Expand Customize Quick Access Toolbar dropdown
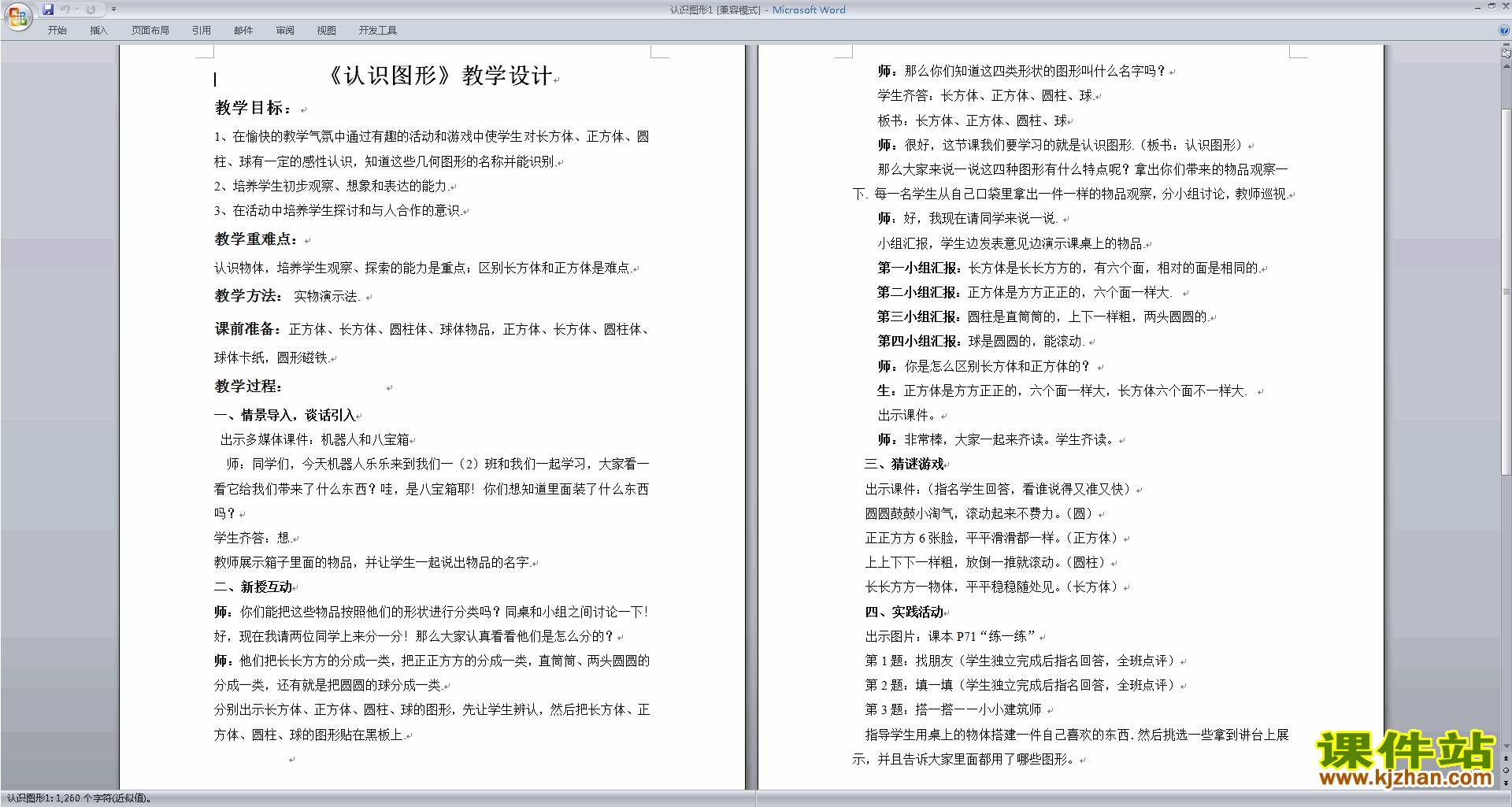Screen dimensions: 1512x807 [x=113, y=9]
